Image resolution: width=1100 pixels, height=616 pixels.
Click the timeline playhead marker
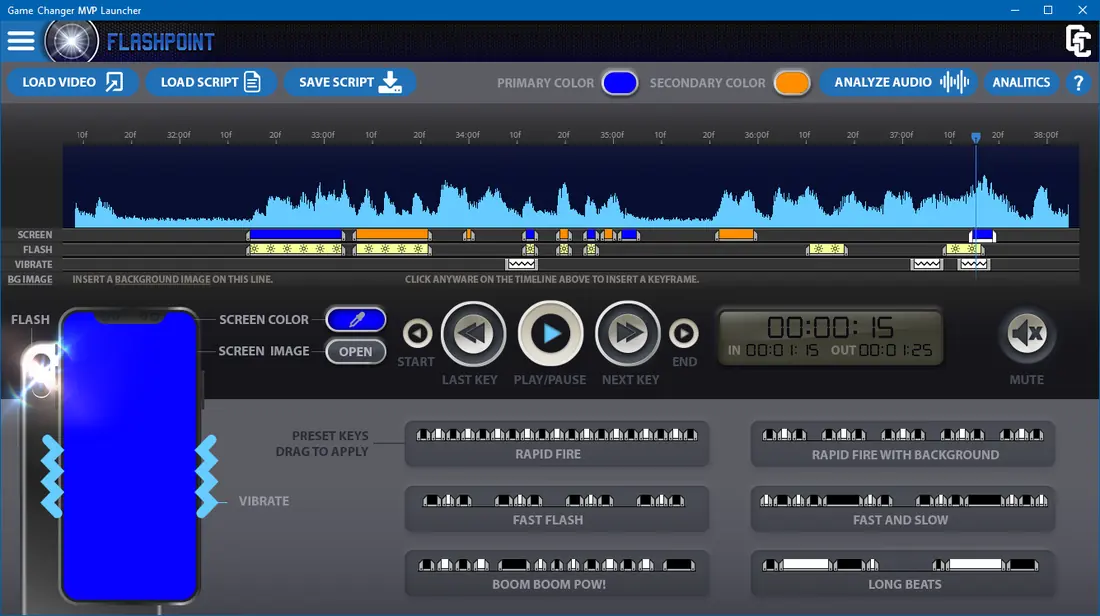click(975, 138)
